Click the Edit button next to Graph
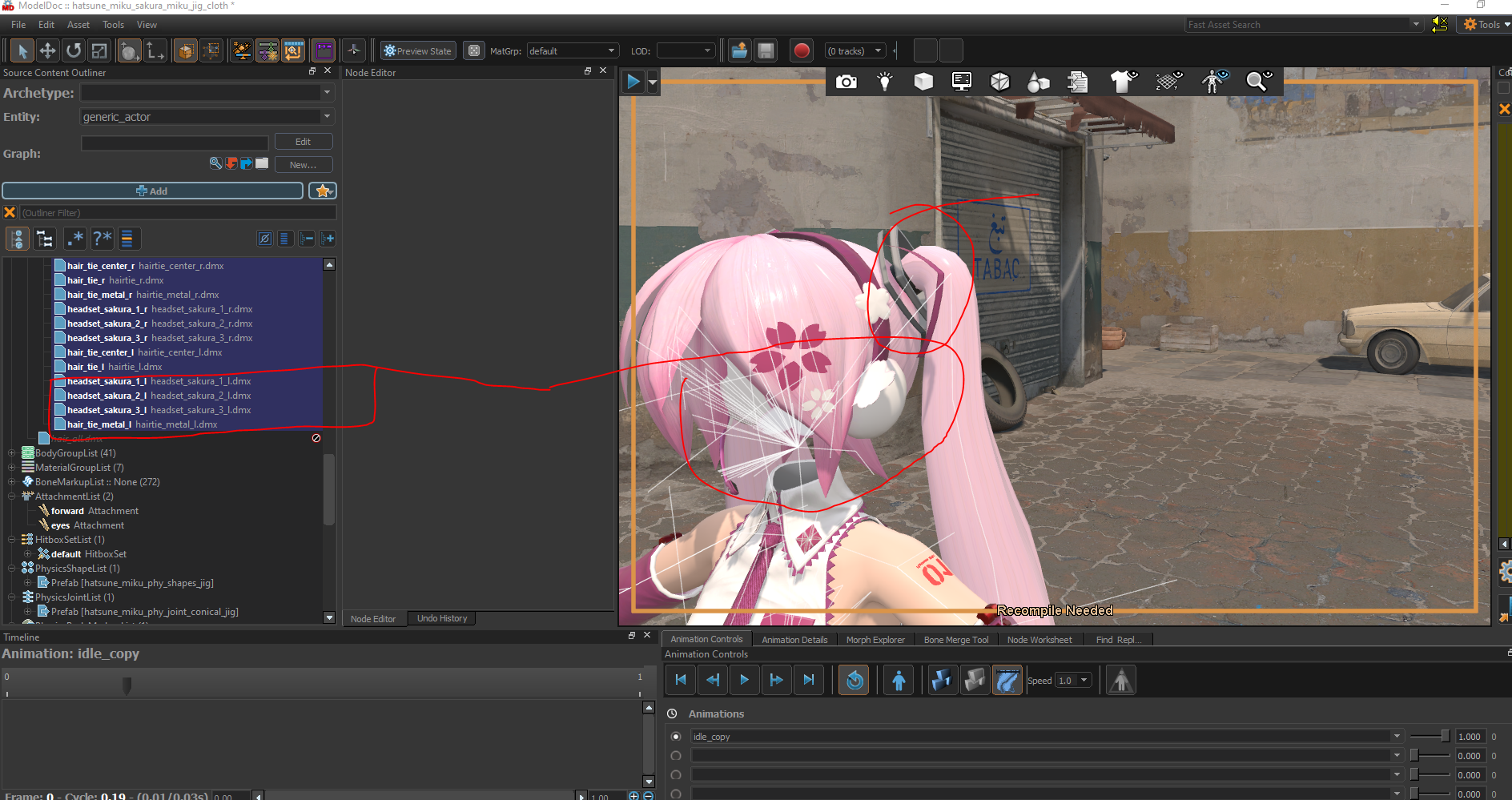Screen dimensions: 1512x800 pyautogui.click(x=303, y=142)
